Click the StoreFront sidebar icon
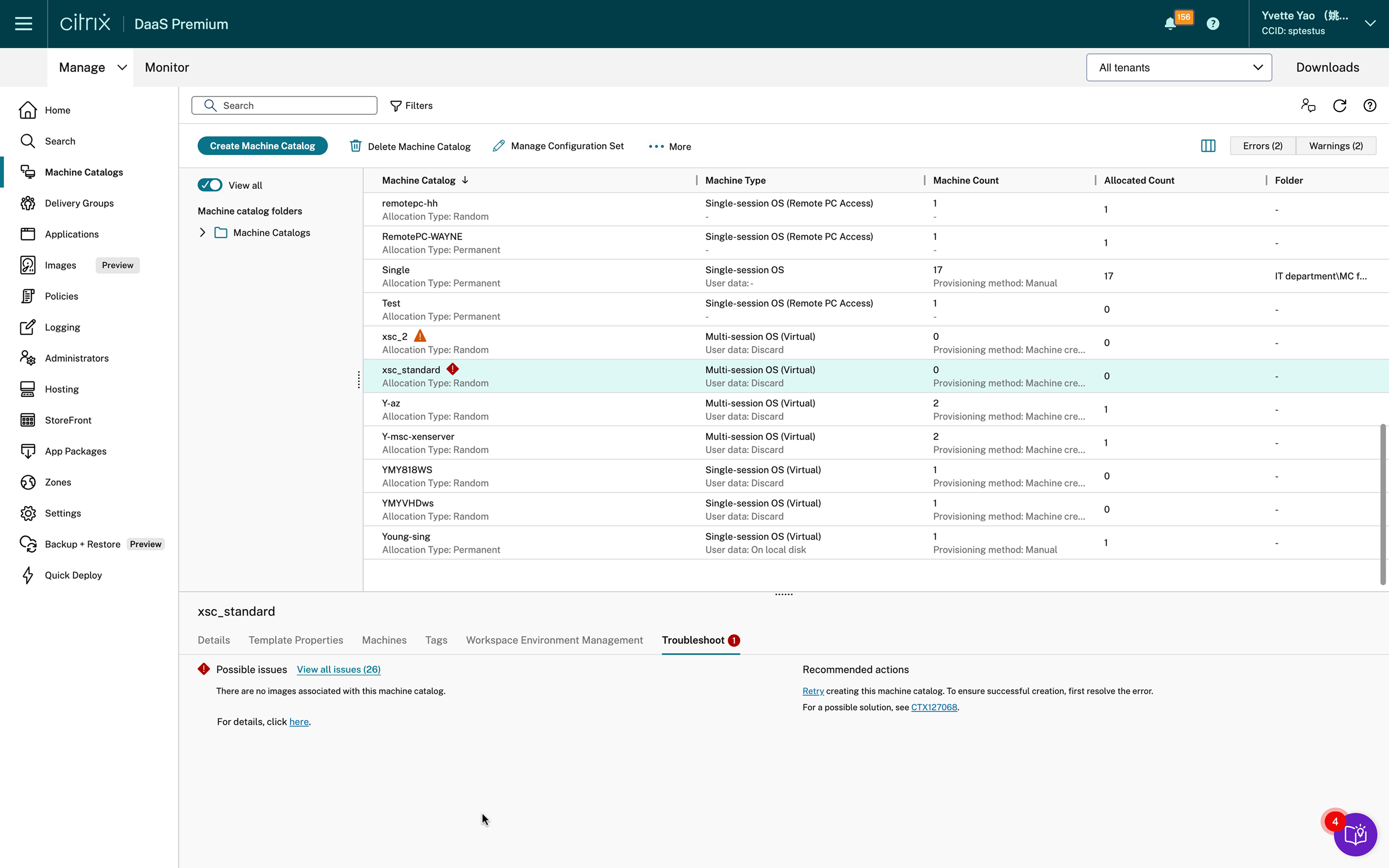Screen dimensions: 1389x868 pyautogui.click(x=28, y=419)
